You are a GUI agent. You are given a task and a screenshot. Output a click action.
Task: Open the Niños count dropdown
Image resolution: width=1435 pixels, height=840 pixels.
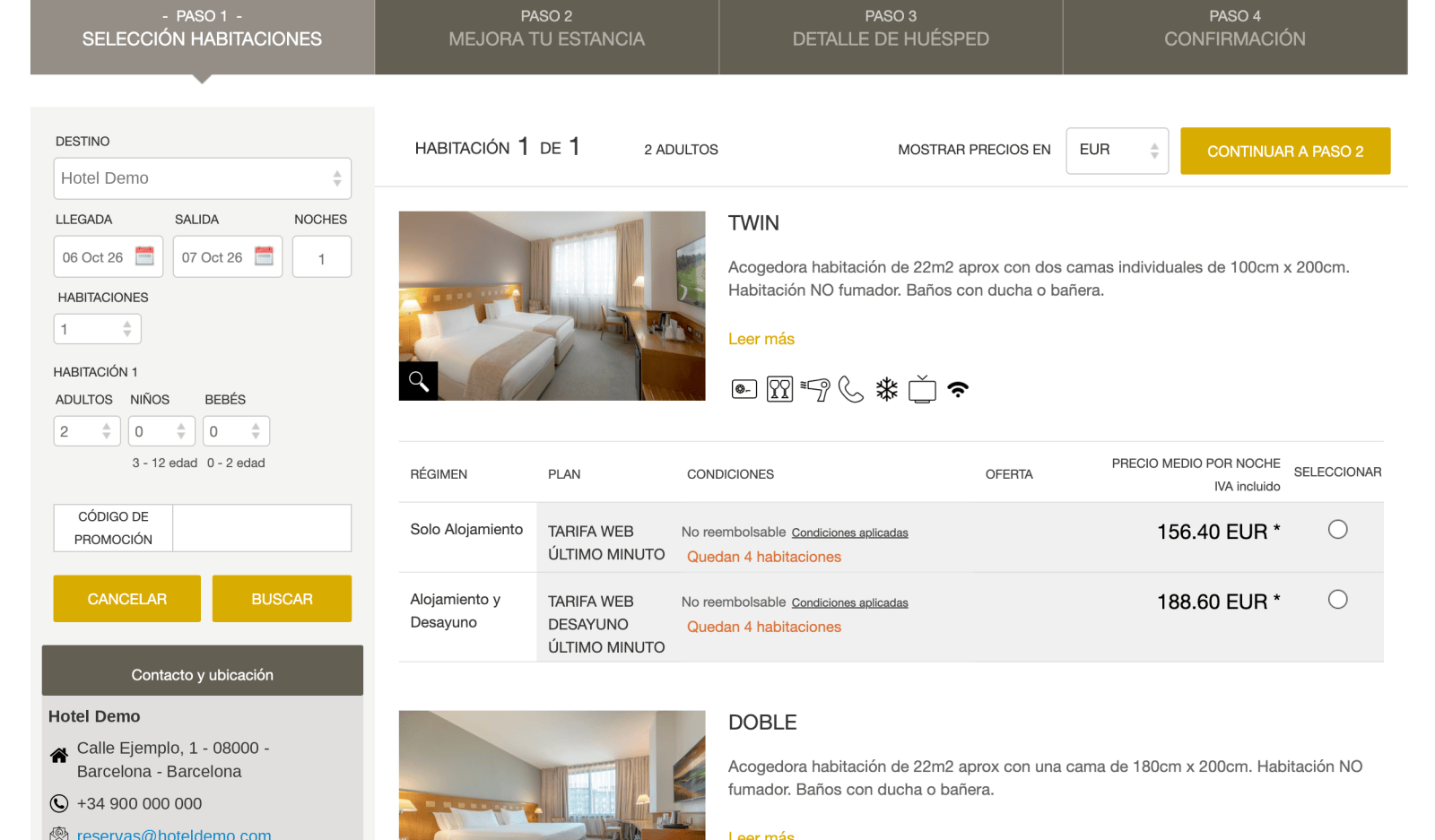161,431
